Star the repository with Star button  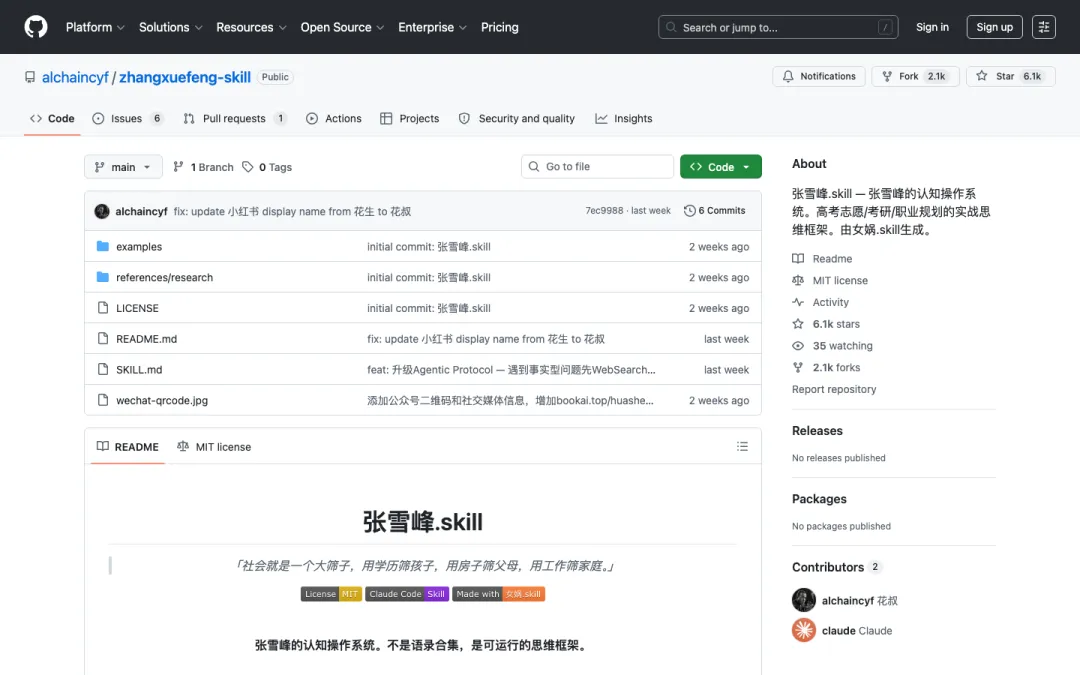tap(1010, 76)
